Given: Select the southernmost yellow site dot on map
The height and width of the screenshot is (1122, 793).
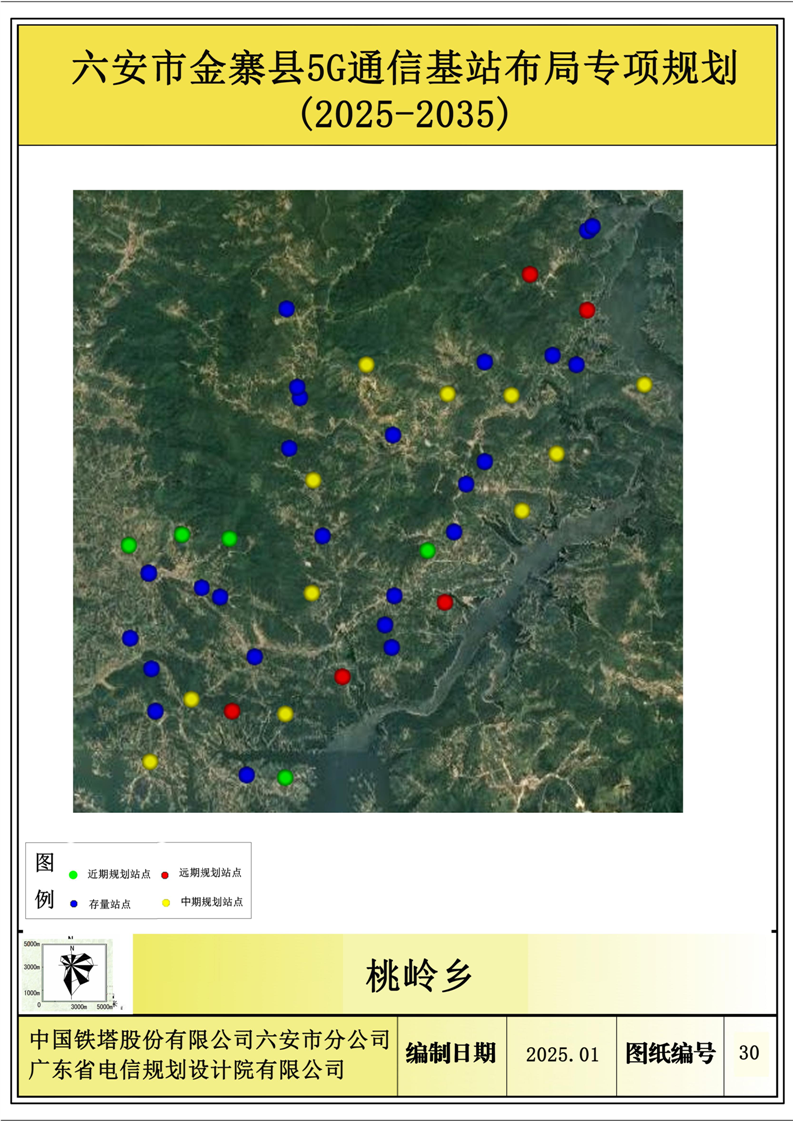Looking at the screenshot, I should (150, 761).
